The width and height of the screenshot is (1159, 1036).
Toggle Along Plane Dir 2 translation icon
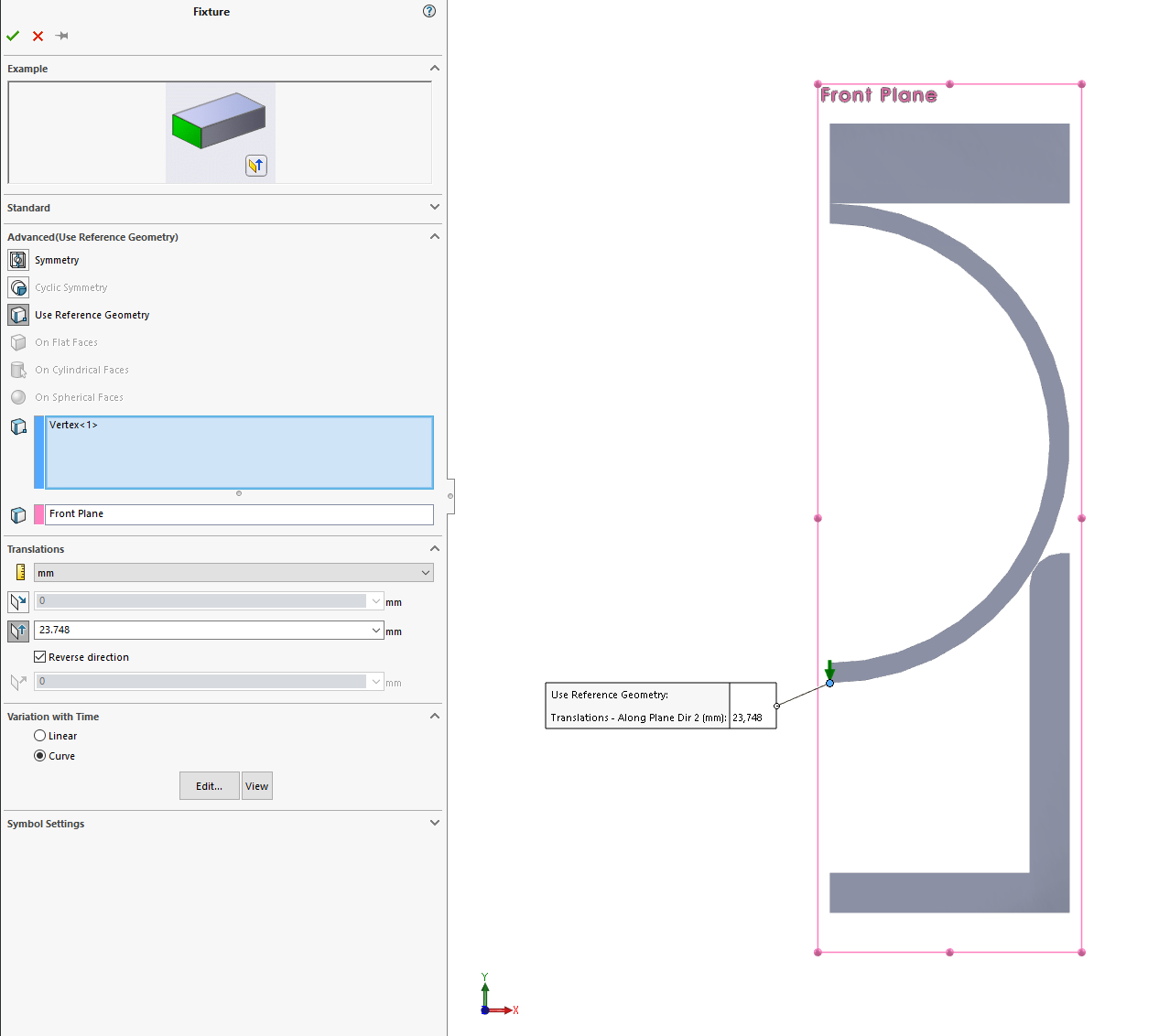pos(18,631)
